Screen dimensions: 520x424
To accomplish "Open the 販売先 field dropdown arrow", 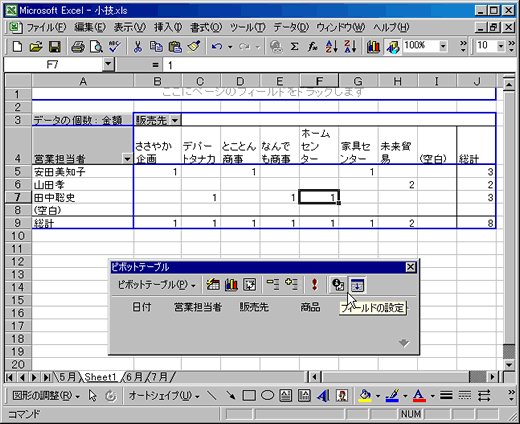I will click(x=175, y=120).
